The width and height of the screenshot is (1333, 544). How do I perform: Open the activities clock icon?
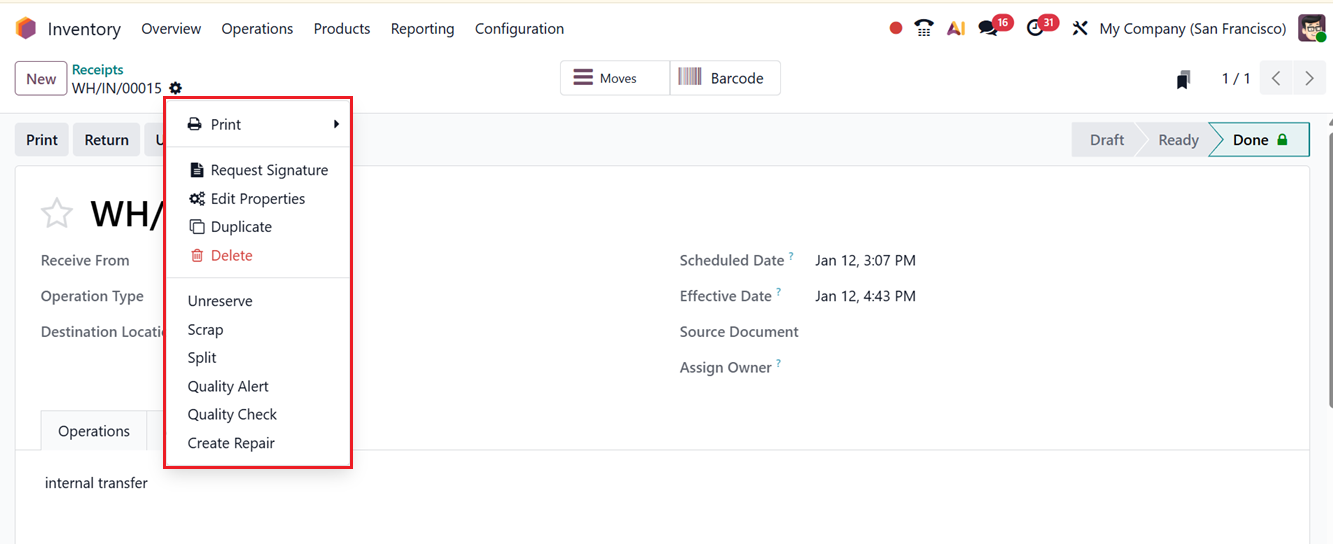[1035, 29]
